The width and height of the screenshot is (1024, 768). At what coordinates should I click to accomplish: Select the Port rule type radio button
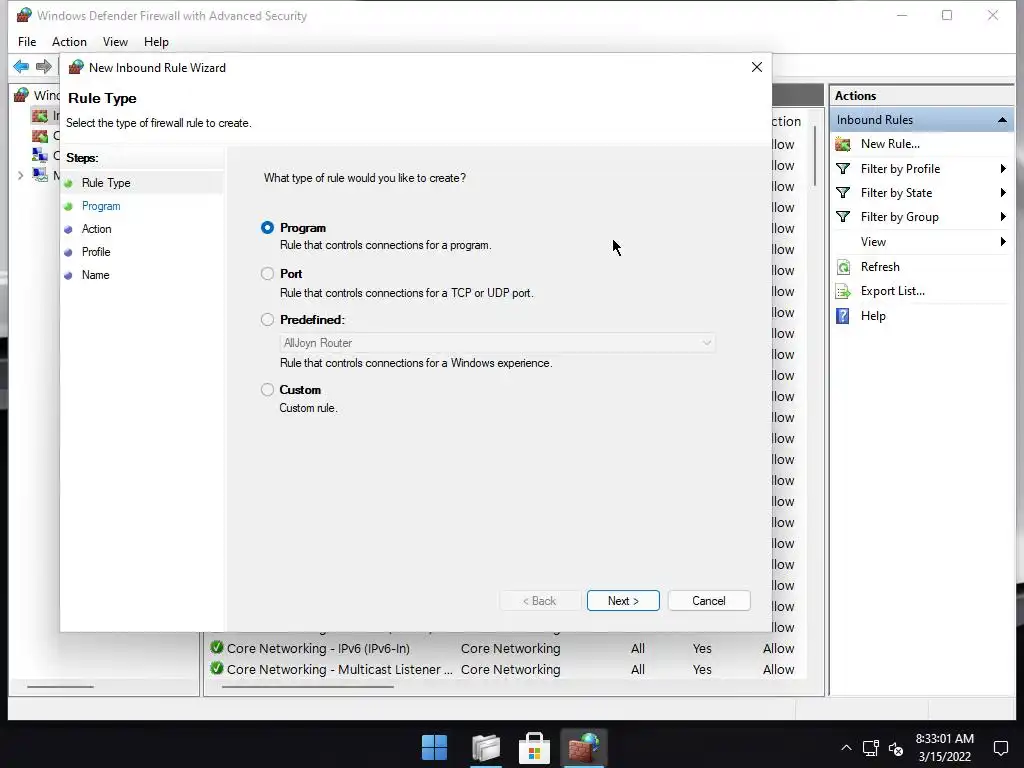267,274
